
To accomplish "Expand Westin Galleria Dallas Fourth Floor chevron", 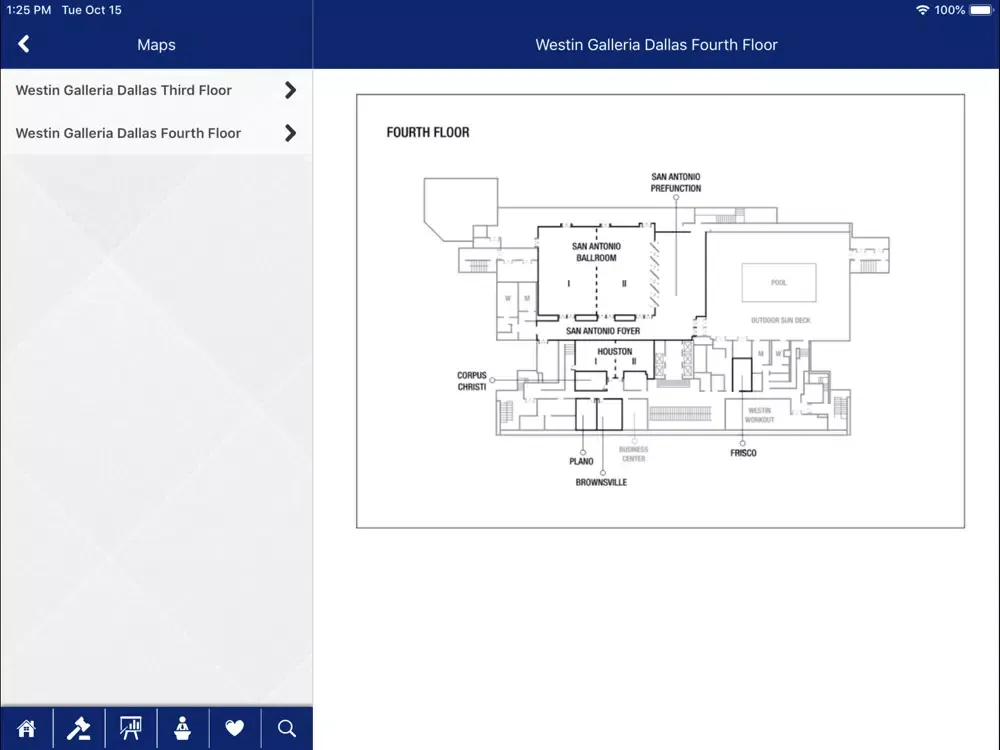I will [290, 133].
